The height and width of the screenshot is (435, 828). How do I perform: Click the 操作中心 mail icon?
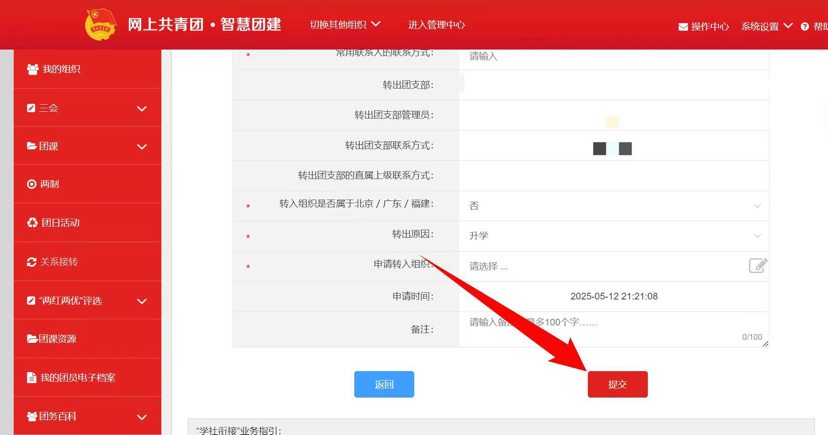click(x=683, y=27)
